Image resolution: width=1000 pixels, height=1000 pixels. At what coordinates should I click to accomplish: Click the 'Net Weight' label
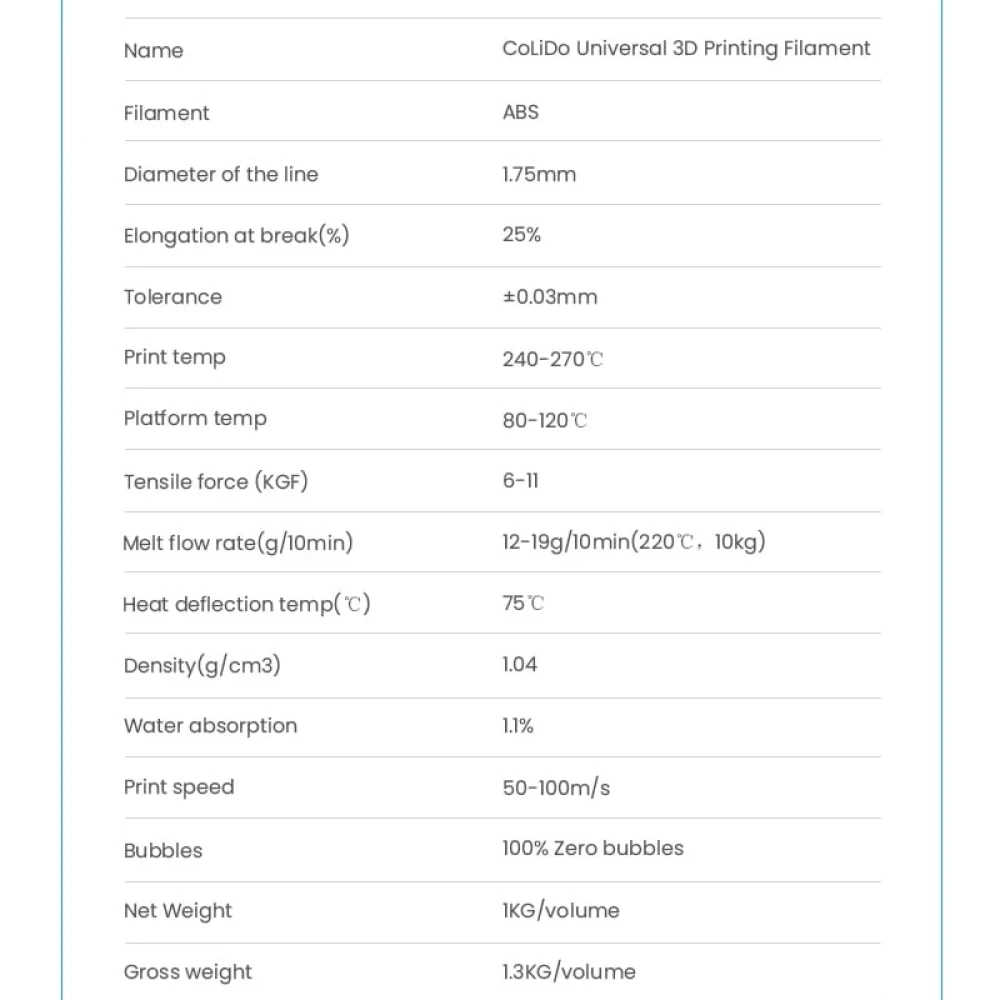click(178, 911)
